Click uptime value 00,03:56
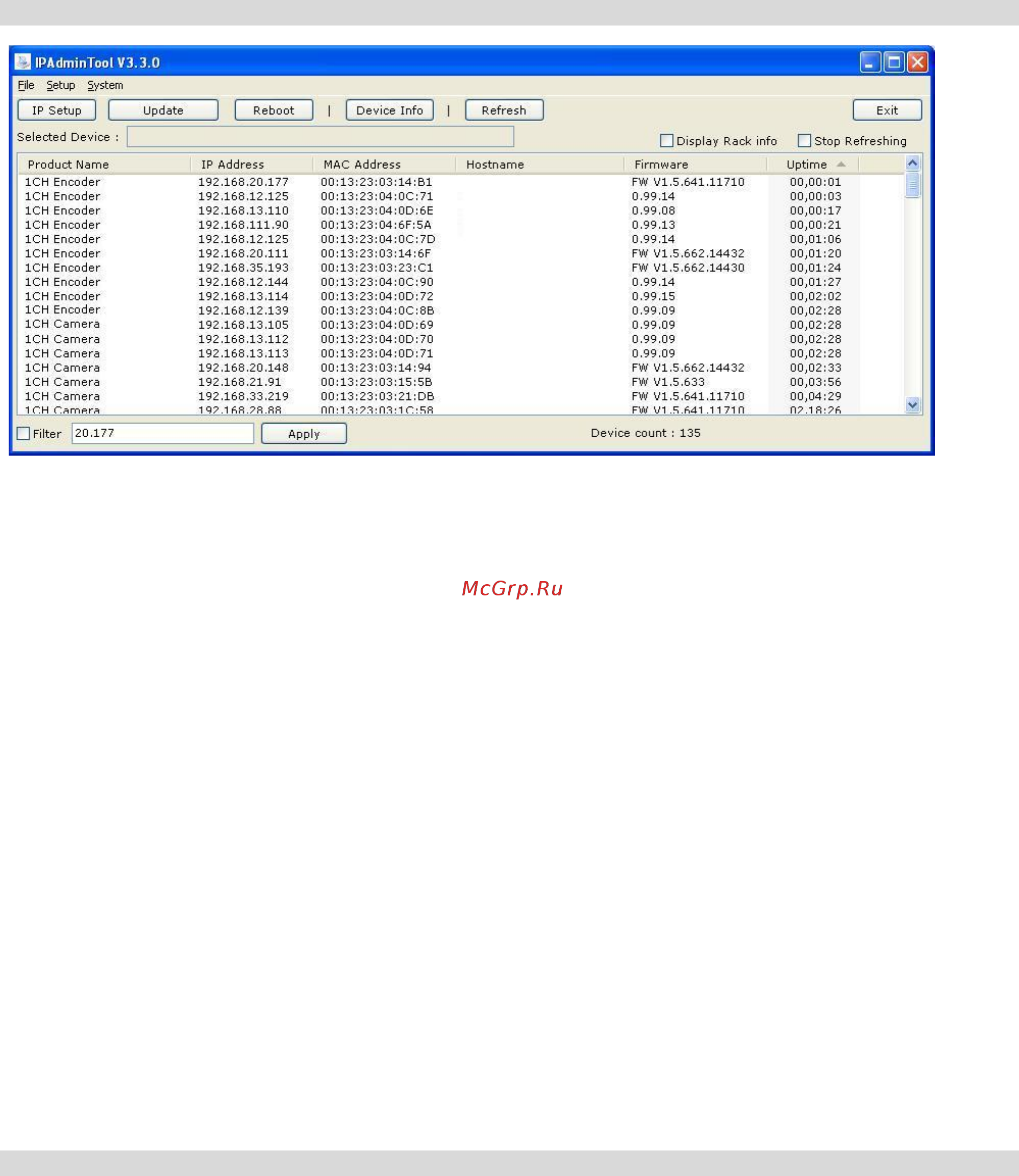This screenshot has width=1019, height=1176. pos(815,382)
